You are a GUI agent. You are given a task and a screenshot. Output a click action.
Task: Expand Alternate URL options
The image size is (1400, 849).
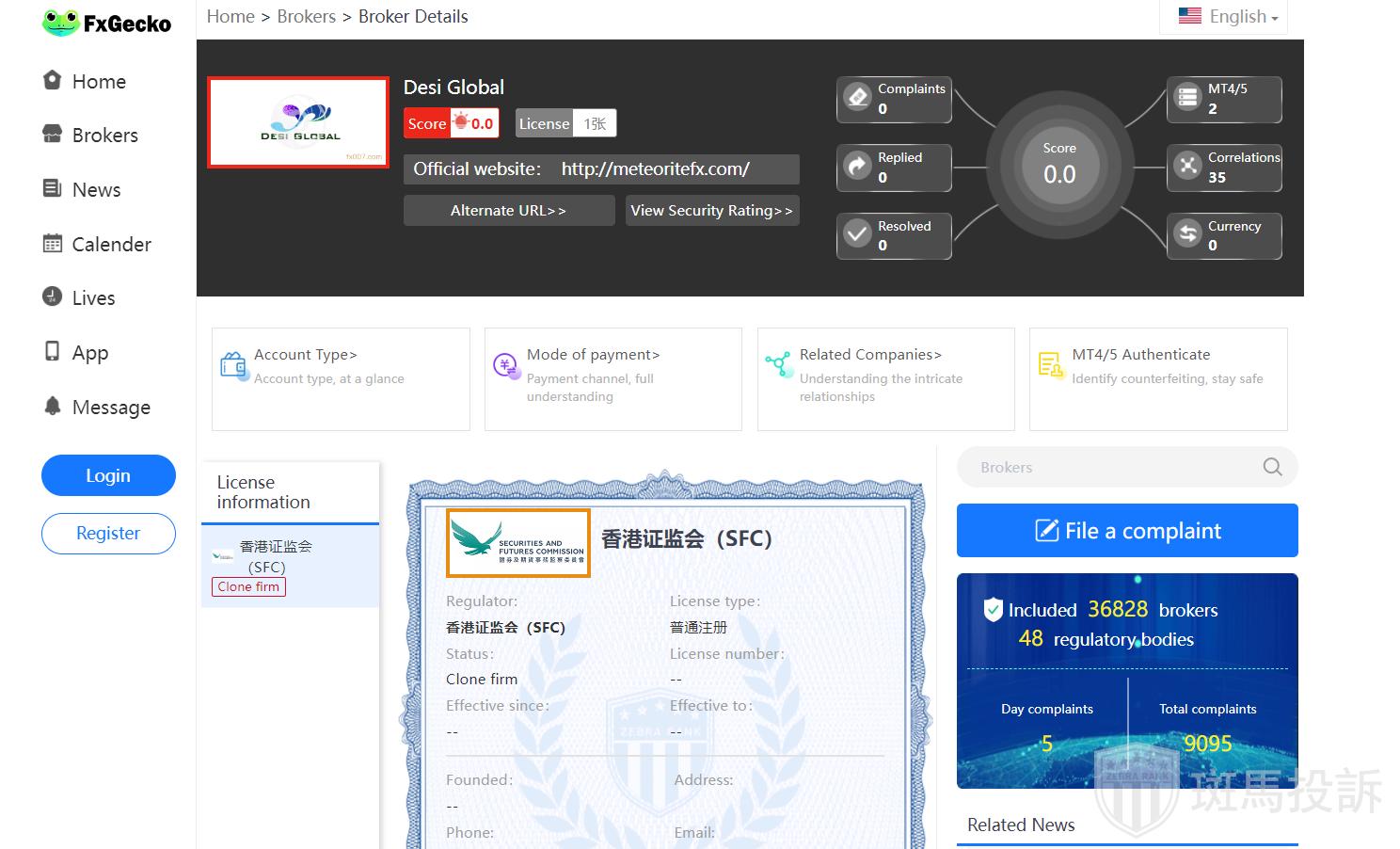tap(508, 211)
